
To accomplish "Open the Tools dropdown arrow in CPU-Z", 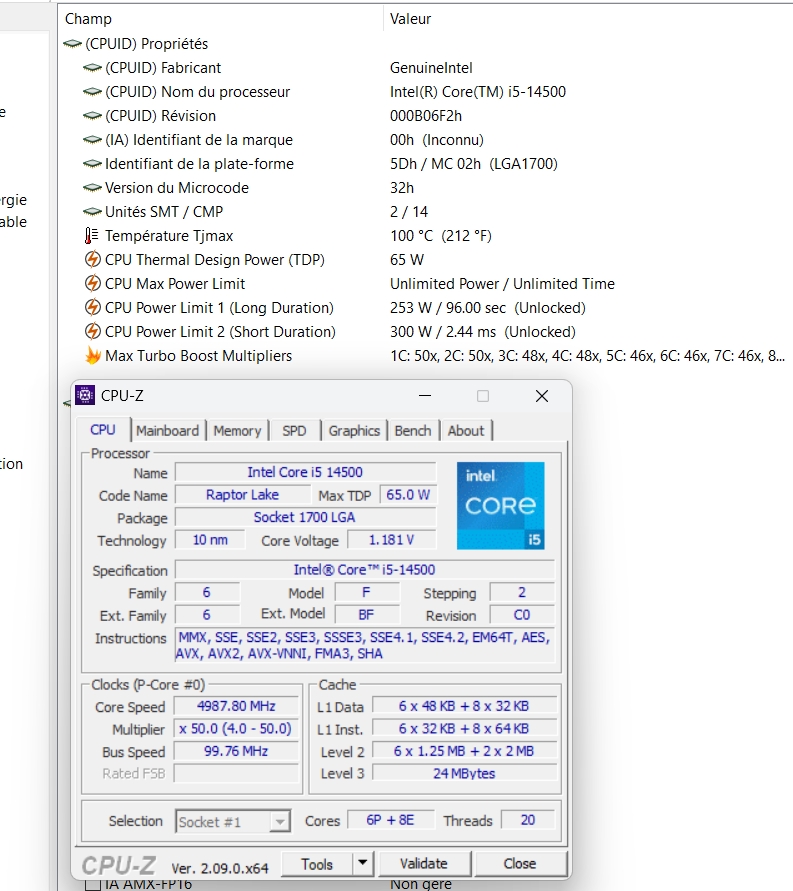I will [x=362, y=863].
